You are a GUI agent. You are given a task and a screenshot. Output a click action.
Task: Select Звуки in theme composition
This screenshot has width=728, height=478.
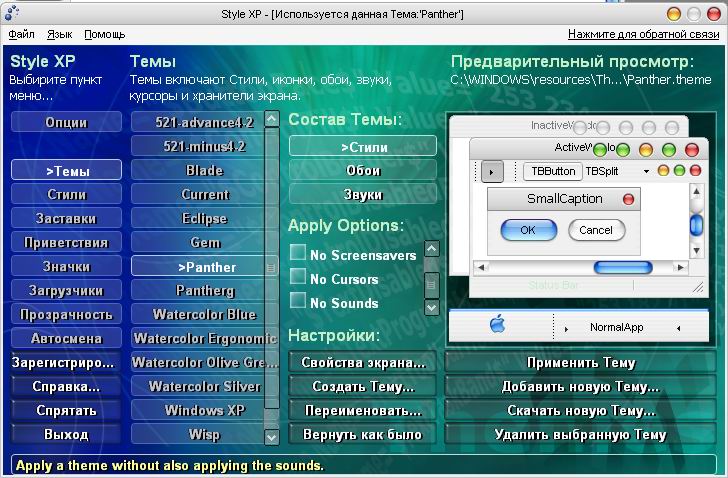pos(363,194)
